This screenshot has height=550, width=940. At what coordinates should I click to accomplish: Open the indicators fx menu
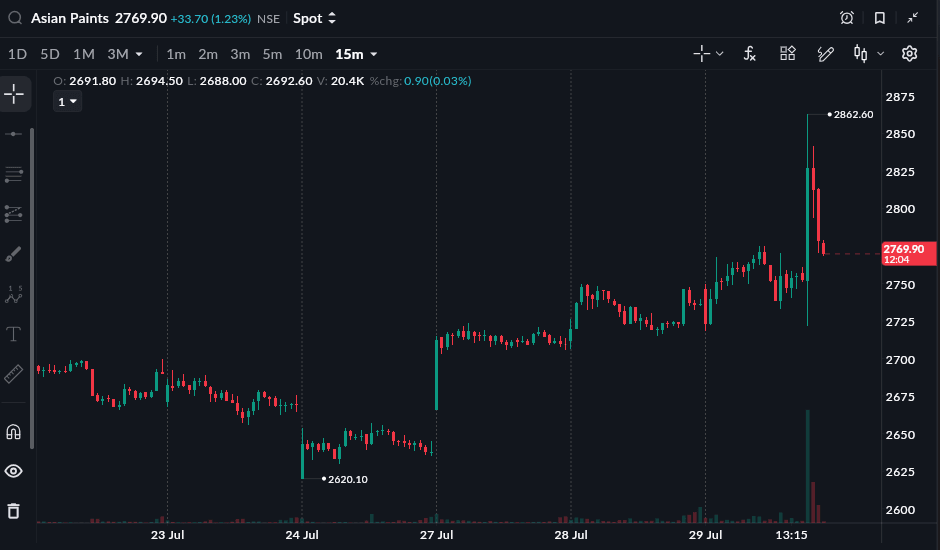[x=749, y=54]
